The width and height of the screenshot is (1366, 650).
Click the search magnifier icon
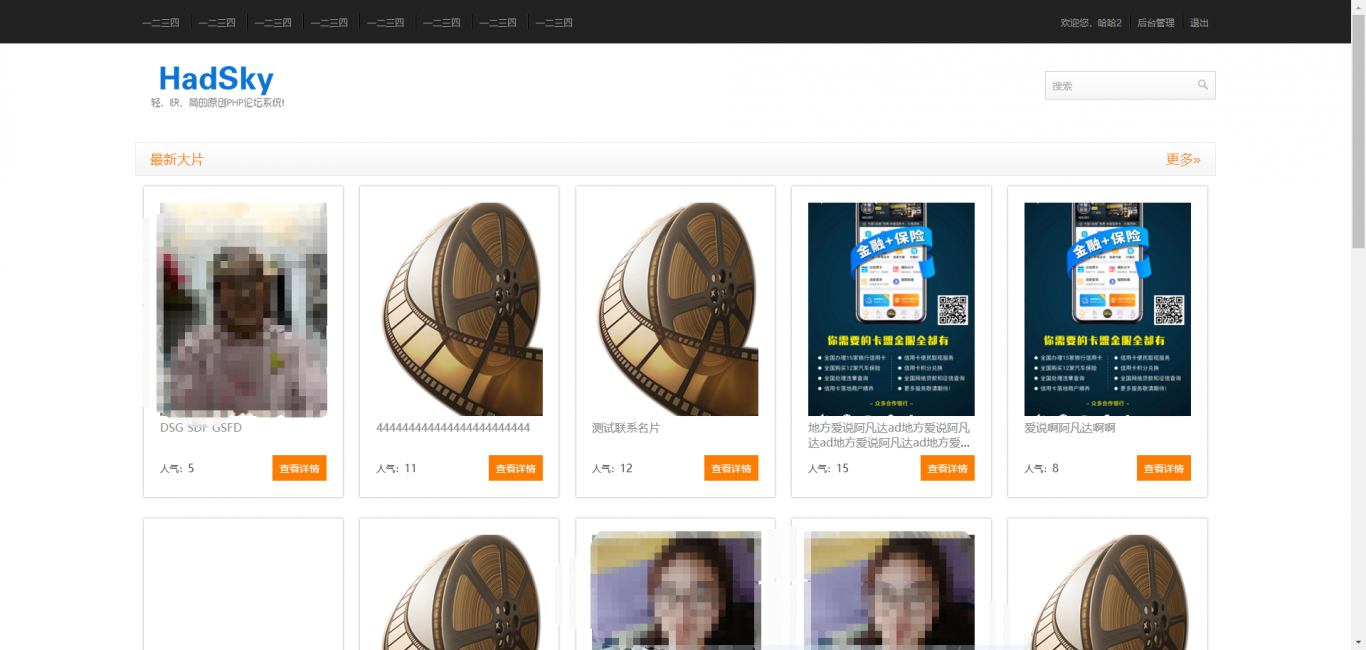tap(1203, 85)
